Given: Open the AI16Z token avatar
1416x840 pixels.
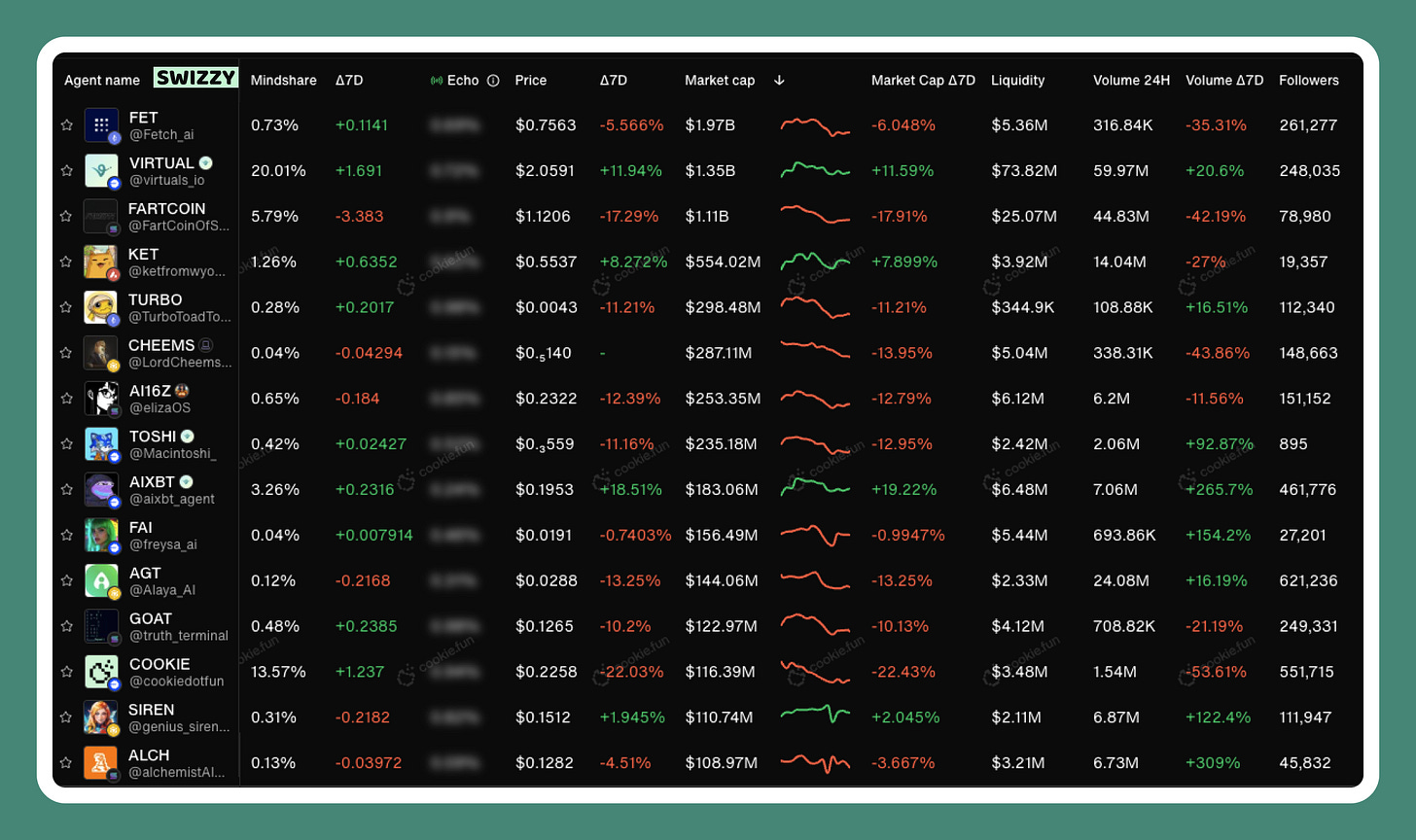Looking at the screenshot, I should click(x=101, y=399).
